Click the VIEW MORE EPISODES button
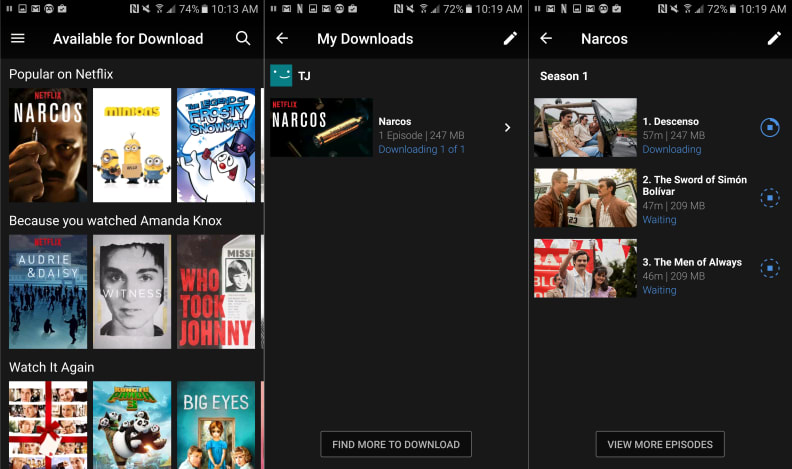 click(x=660, y=444)
